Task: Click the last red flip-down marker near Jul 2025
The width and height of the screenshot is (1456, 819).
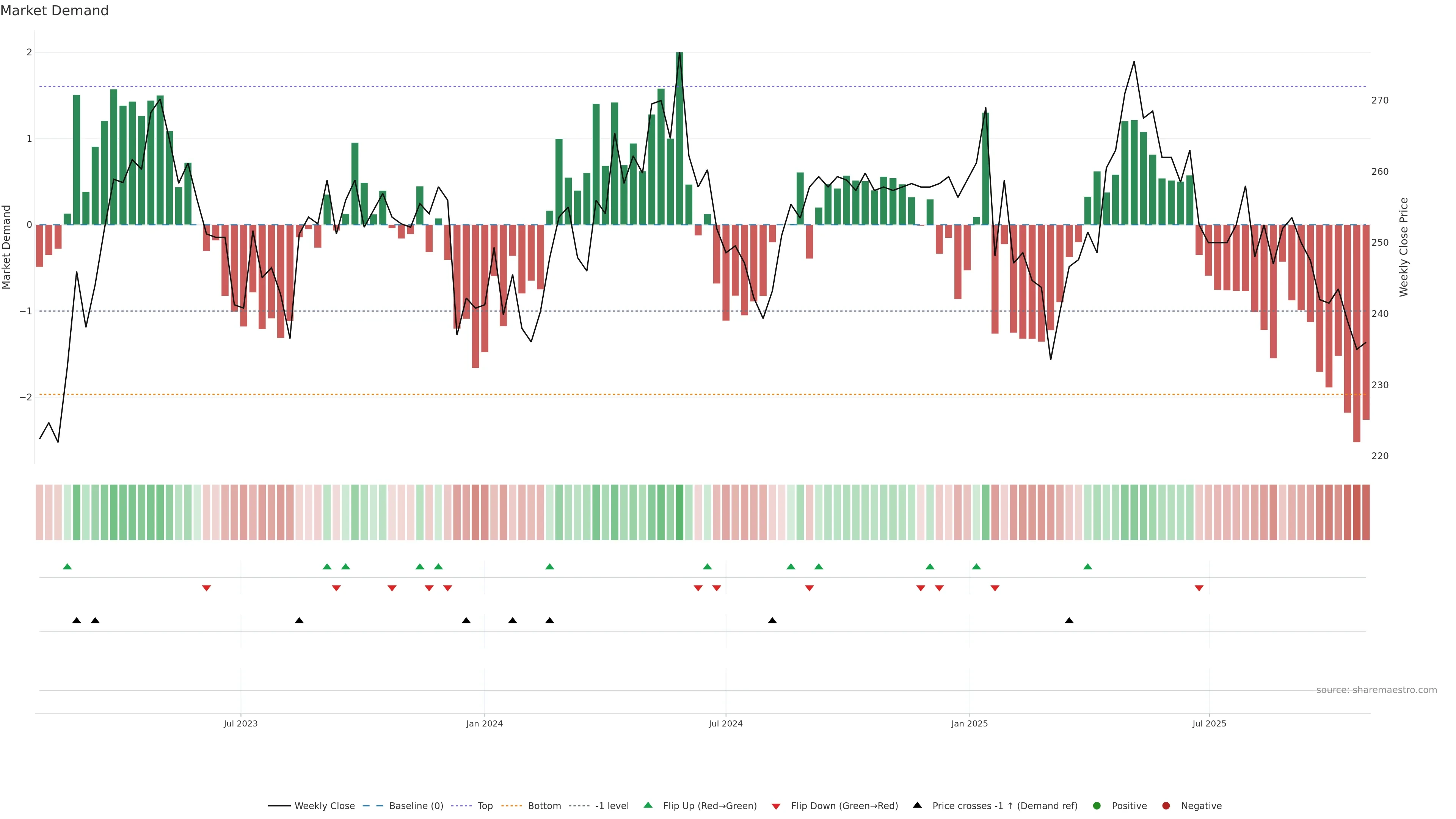Action: tap(1199, 588)
